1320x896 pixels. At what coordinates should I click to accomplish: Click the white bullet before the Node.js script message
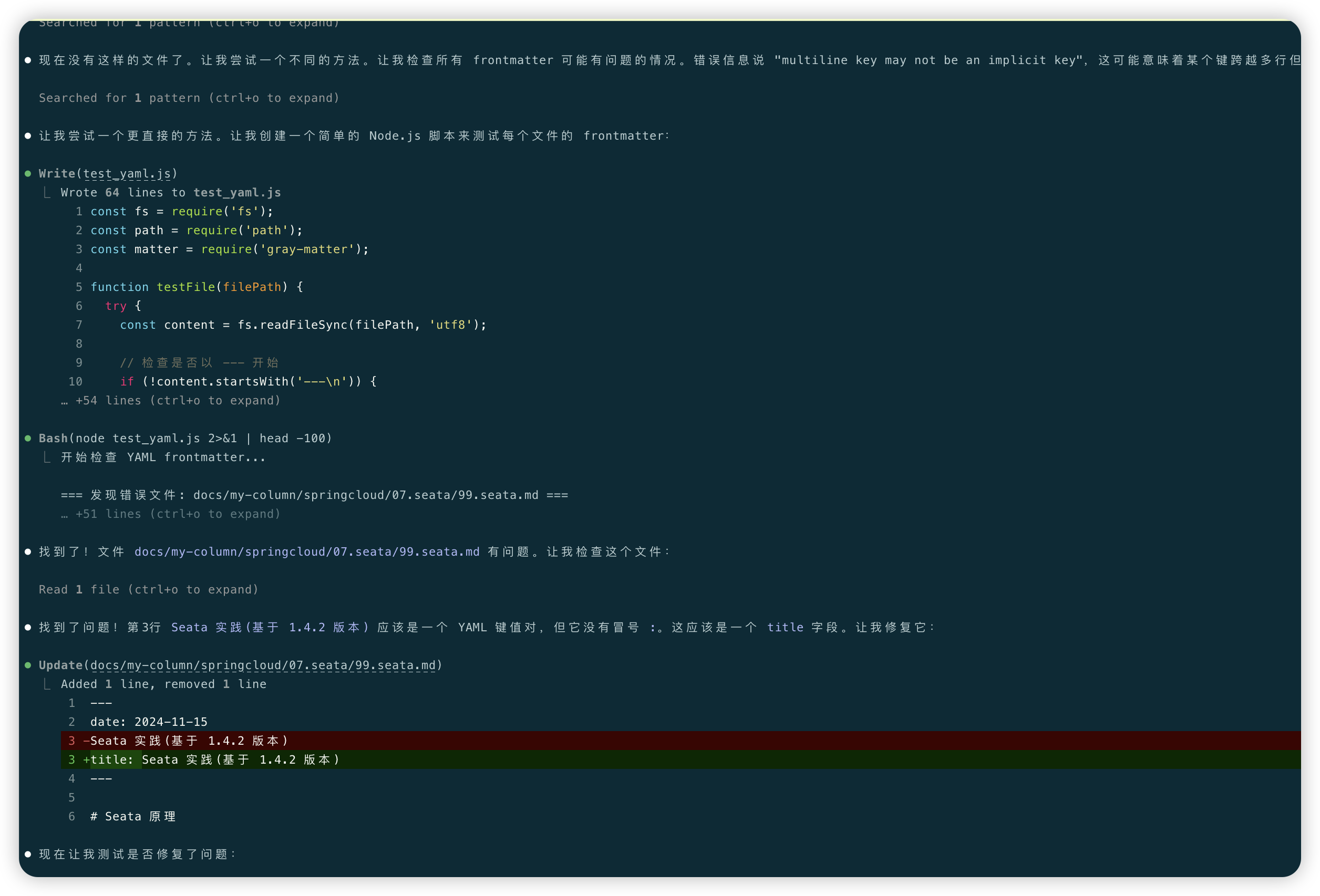28,136
